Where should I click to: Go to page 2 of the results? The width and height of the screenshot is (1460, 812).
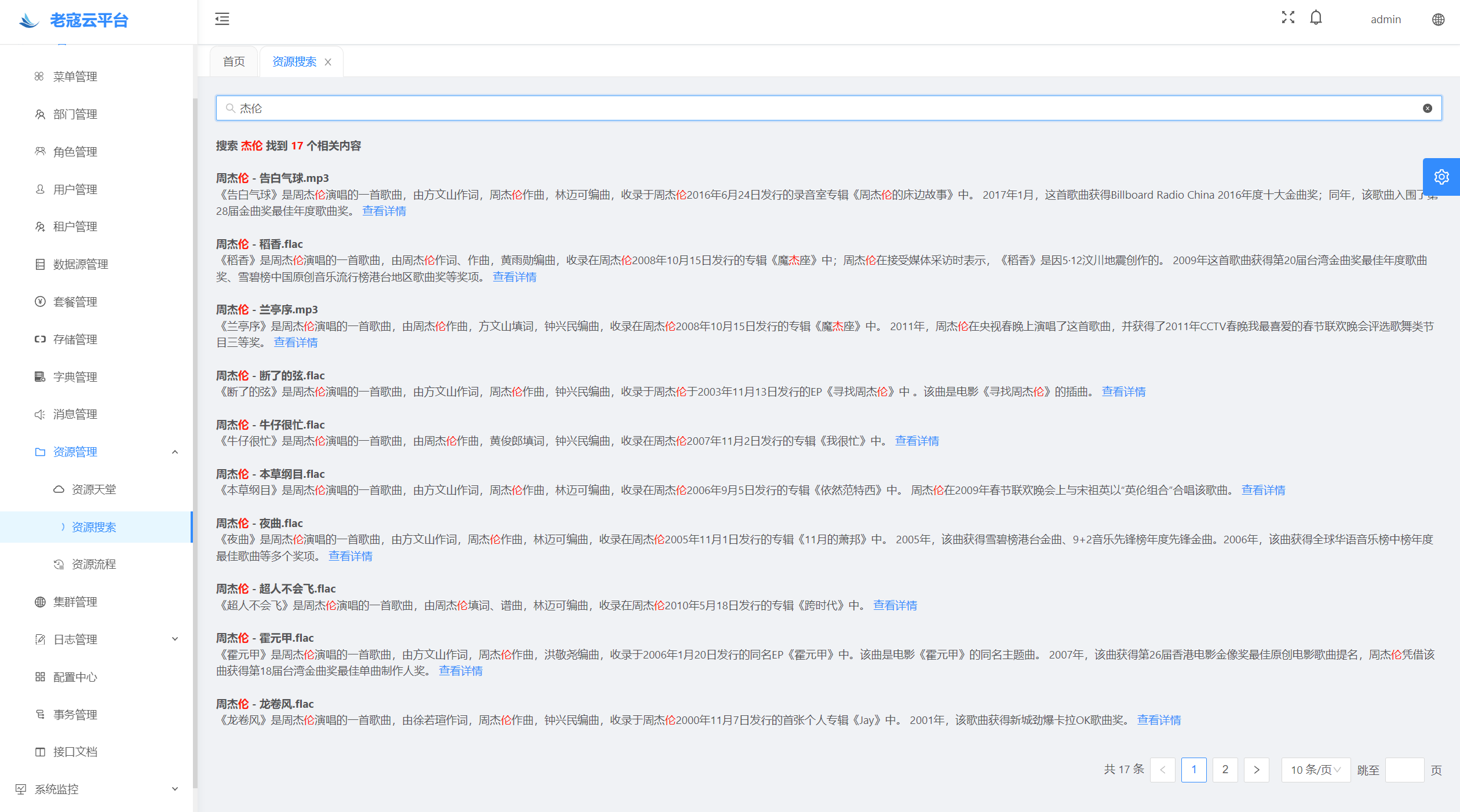[1225, 770]
